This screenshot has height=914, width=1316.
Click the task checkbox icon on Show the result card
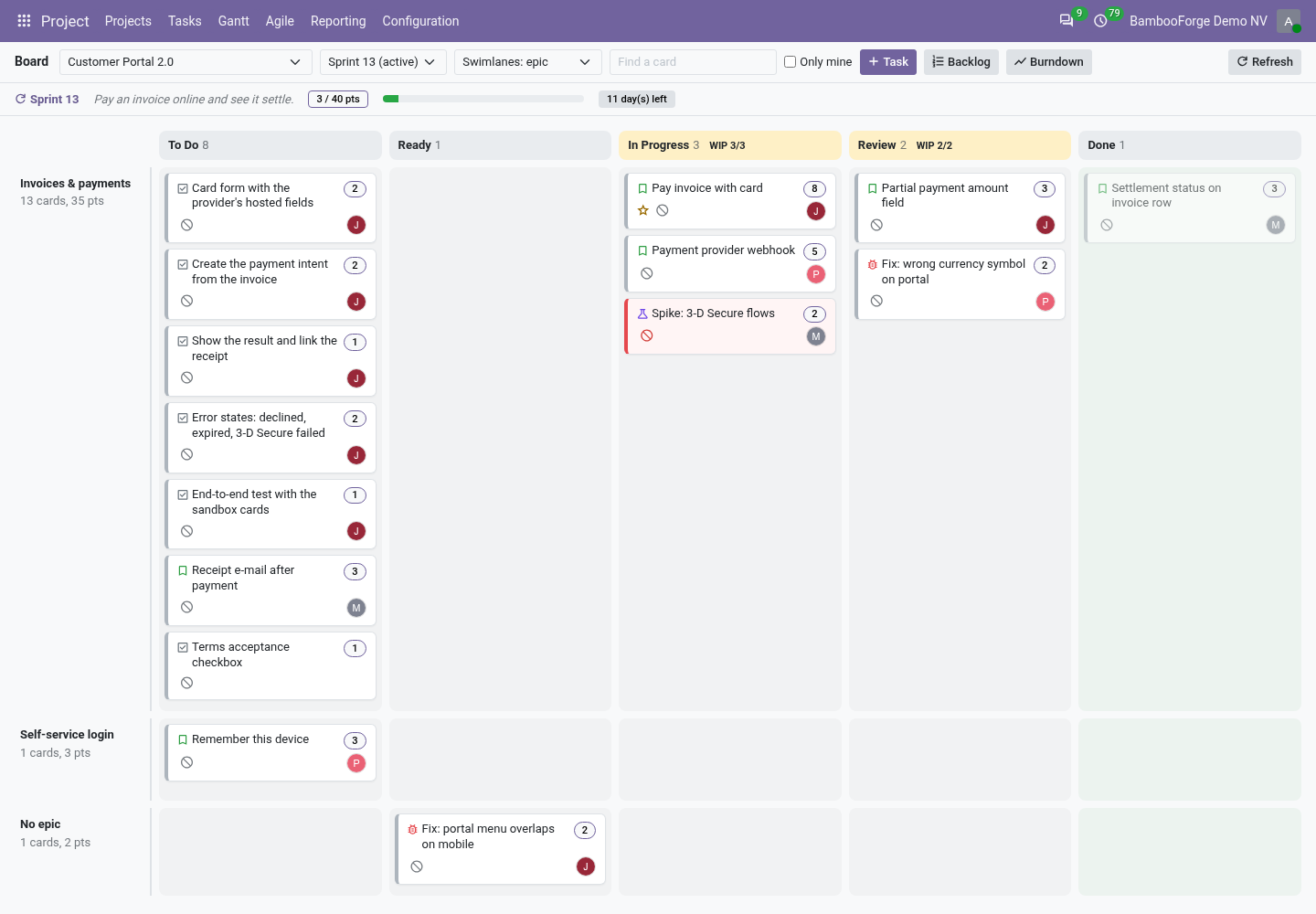click(183, 342)
